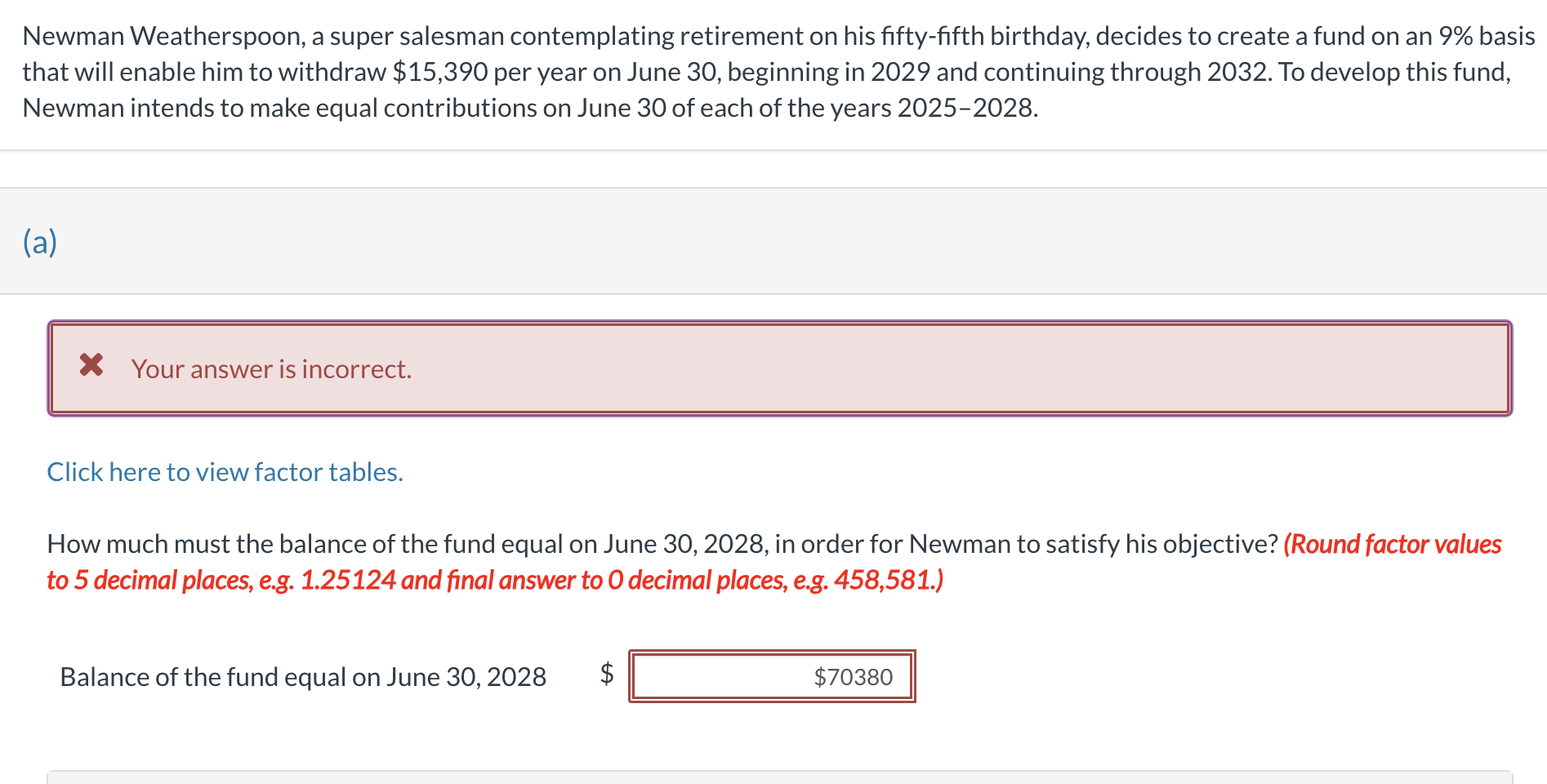
Task: Click the red X incorrect icon
Action: point(91,364)
